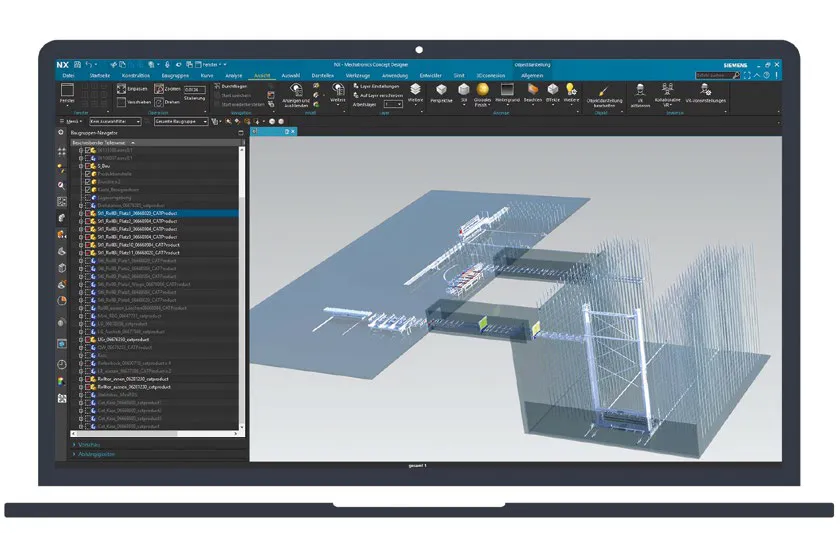
Task: Open the Kein Auswahlfilter dropdown
Action: click(x=115, y=122)
